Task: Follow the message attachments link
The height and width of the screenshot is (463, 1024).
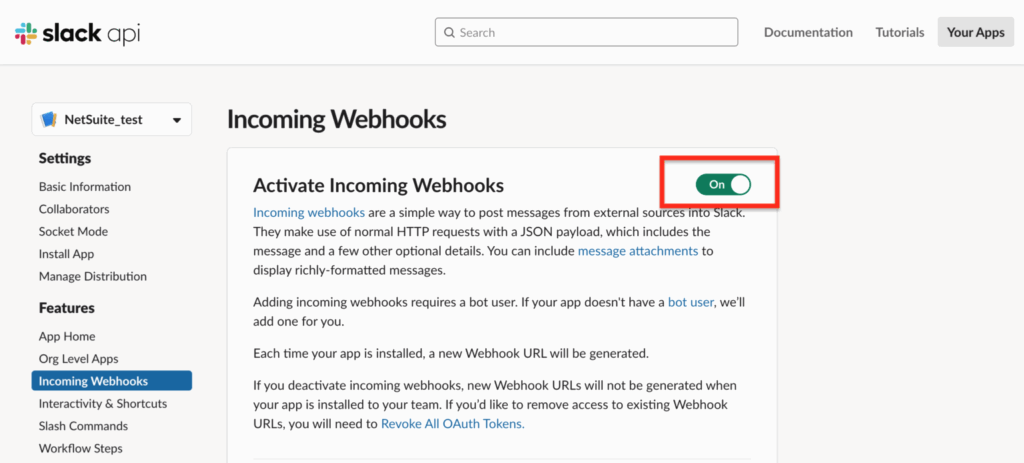Action: click(638, 251)
